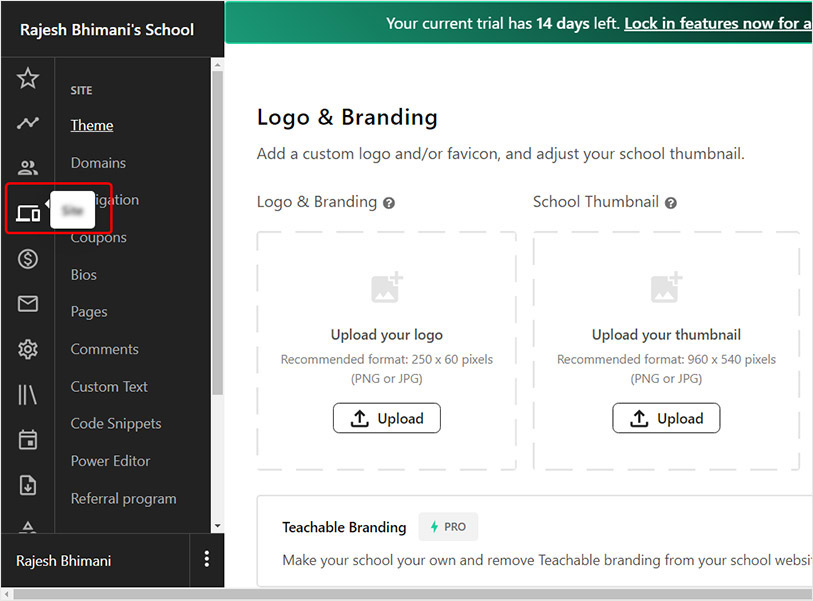813x601 pixels.
Task: Open the three-dot menu beside Rajesh Bhimani
Action: (206, 558)
